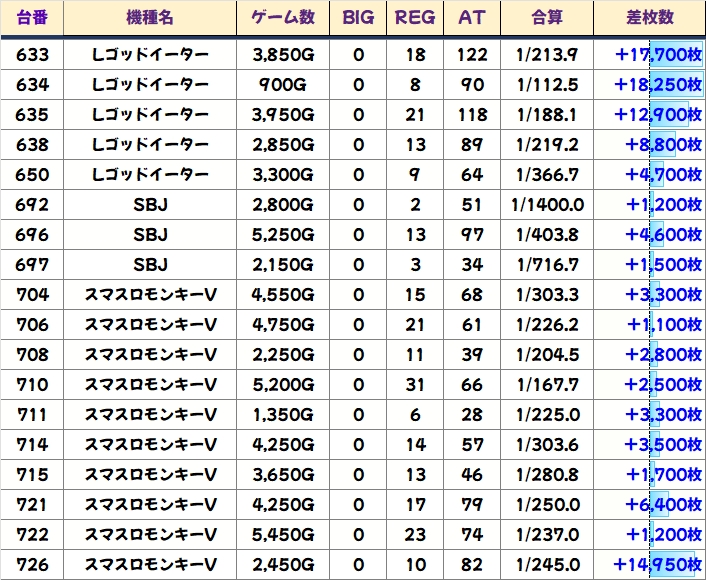Screen dimensions: 706x580
Task: Click the 合算 column header
Action: pos(547,18)
